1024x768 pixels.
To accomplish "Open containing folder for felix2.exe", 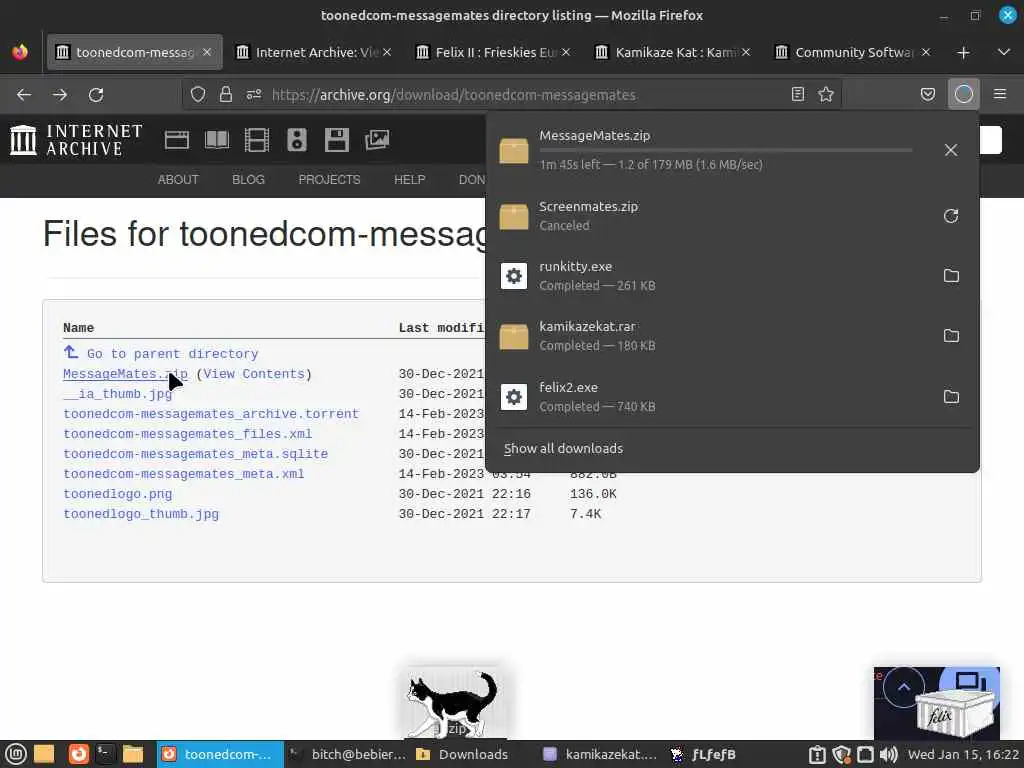I will (951, 396).
